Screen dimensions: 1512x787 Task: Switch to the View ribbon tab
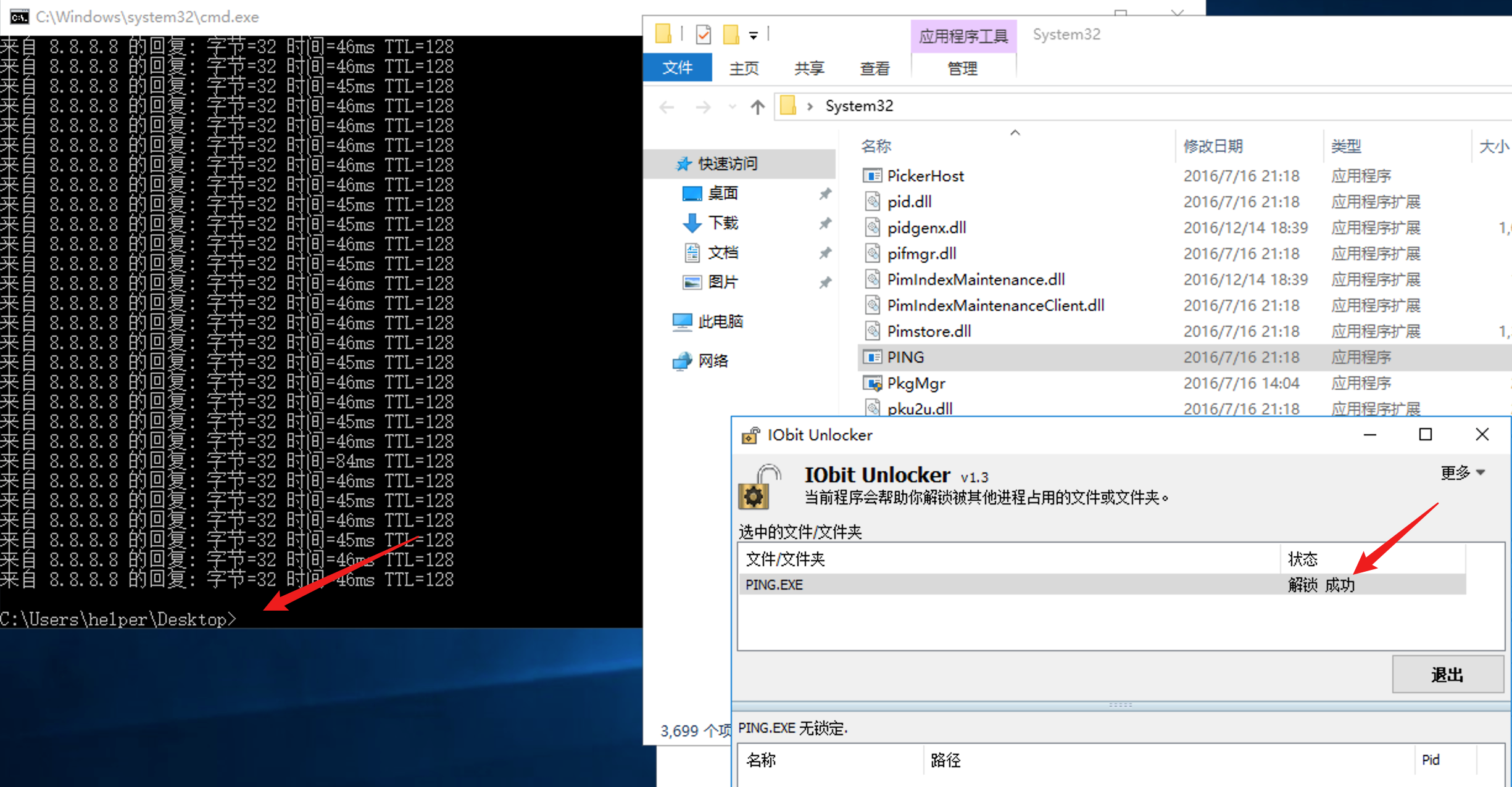point(874,68)
